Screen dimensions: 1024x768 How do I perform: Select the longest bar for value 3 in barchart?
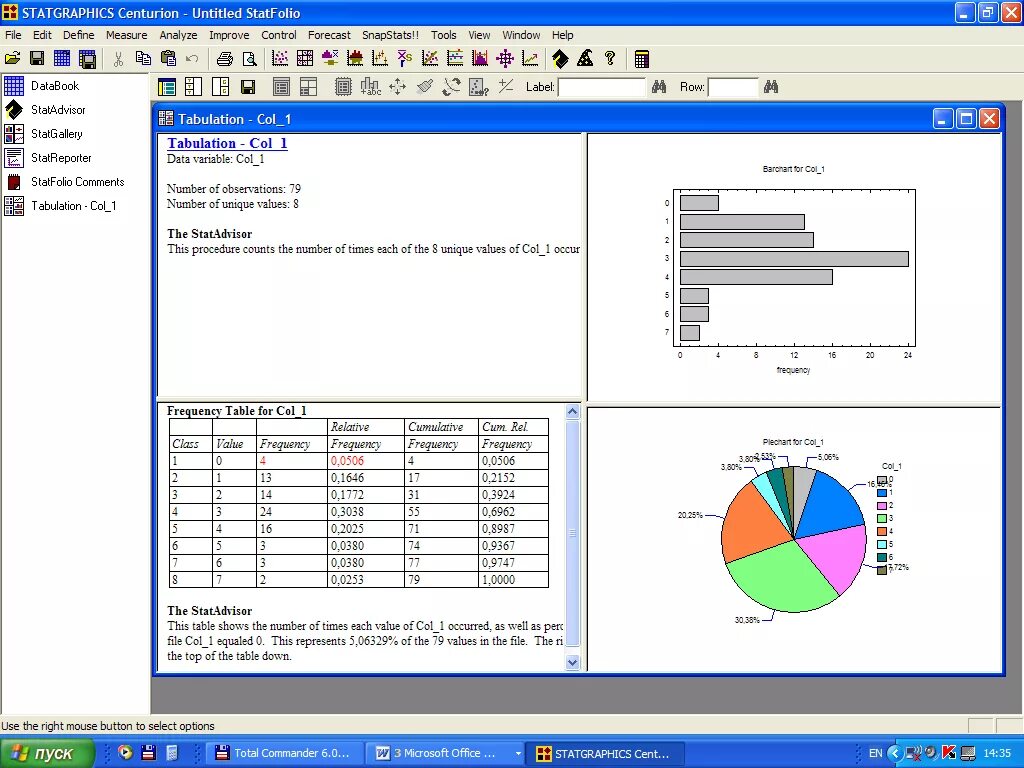point(794,259)
